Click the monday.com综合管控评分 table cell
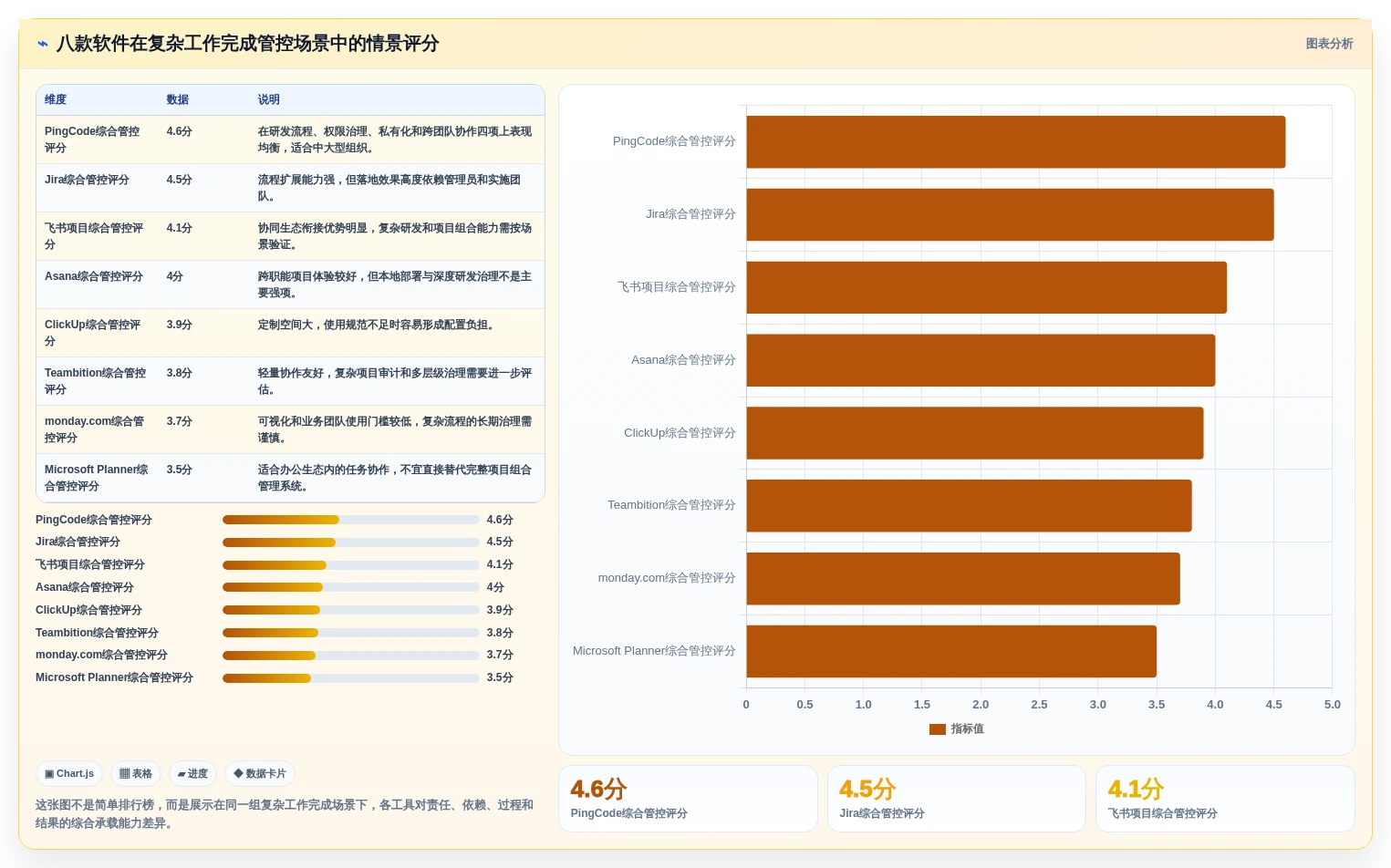This screenshot has width=1391, height=868. click(96, 429)
